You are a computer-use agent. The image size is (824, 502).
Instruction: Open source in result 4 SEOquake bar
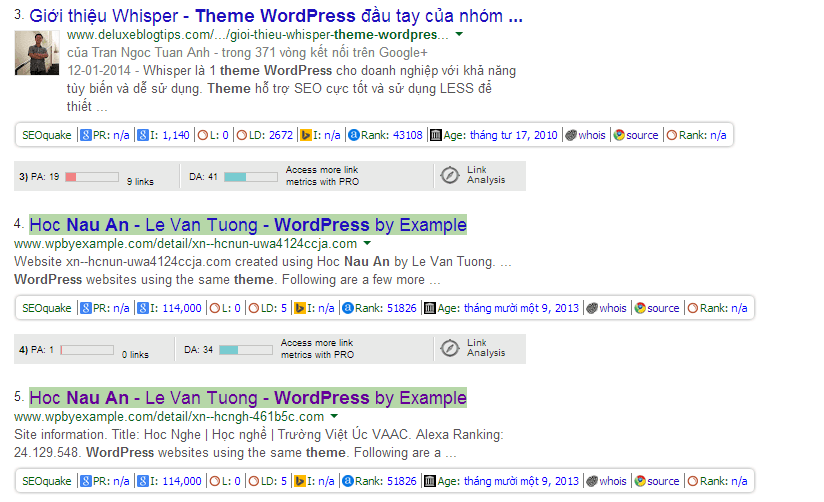coord(663,308)
